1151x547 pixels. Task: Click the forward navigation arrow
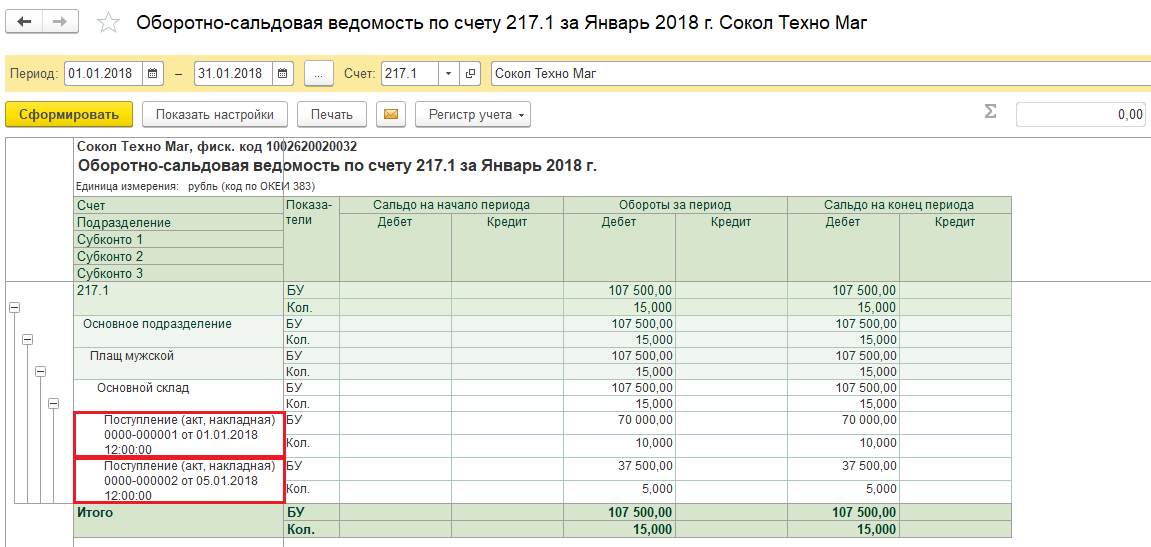61,22
